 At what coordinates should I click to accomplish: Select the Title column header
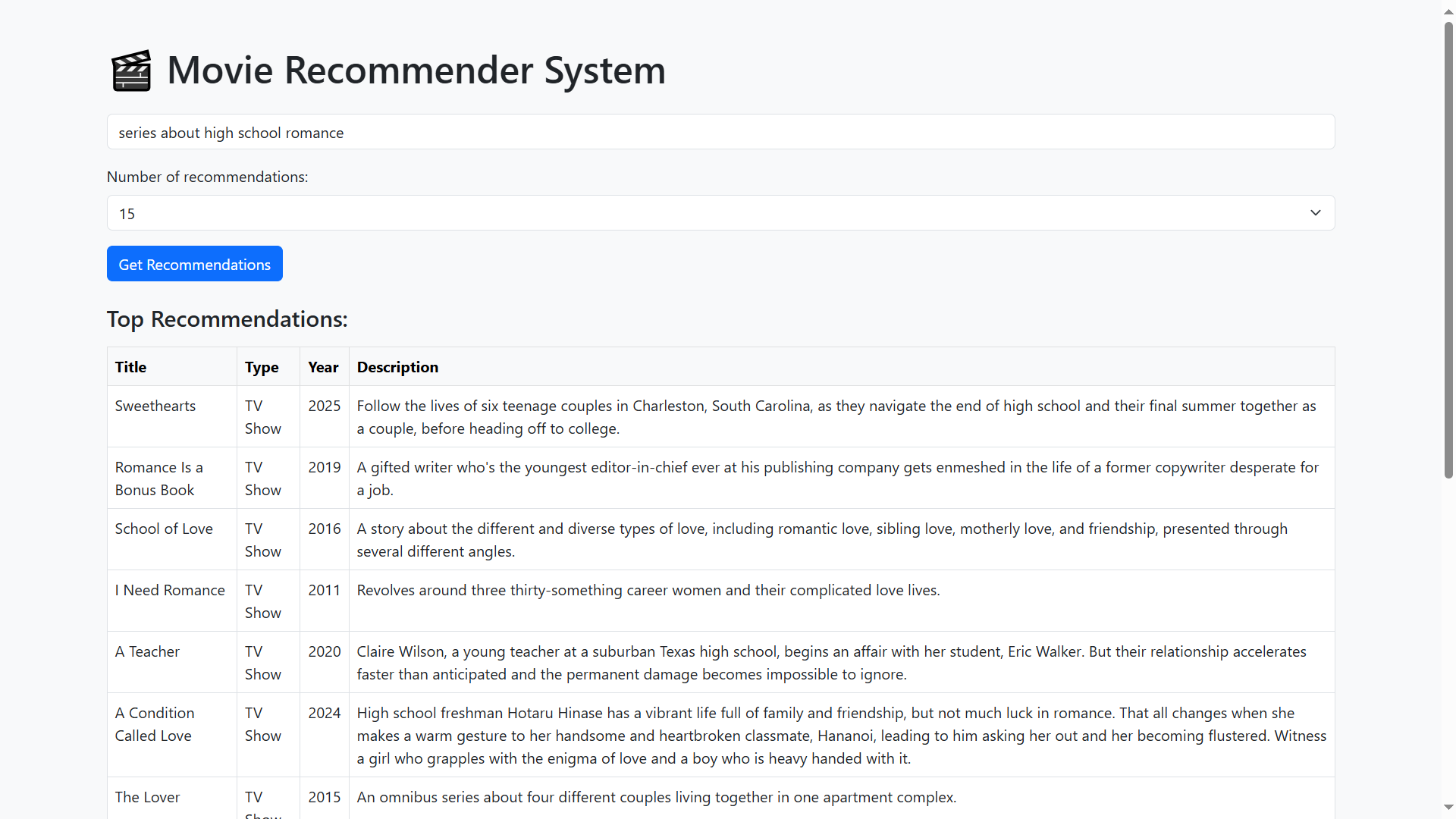pyautogui.click(x=130, y=366)
